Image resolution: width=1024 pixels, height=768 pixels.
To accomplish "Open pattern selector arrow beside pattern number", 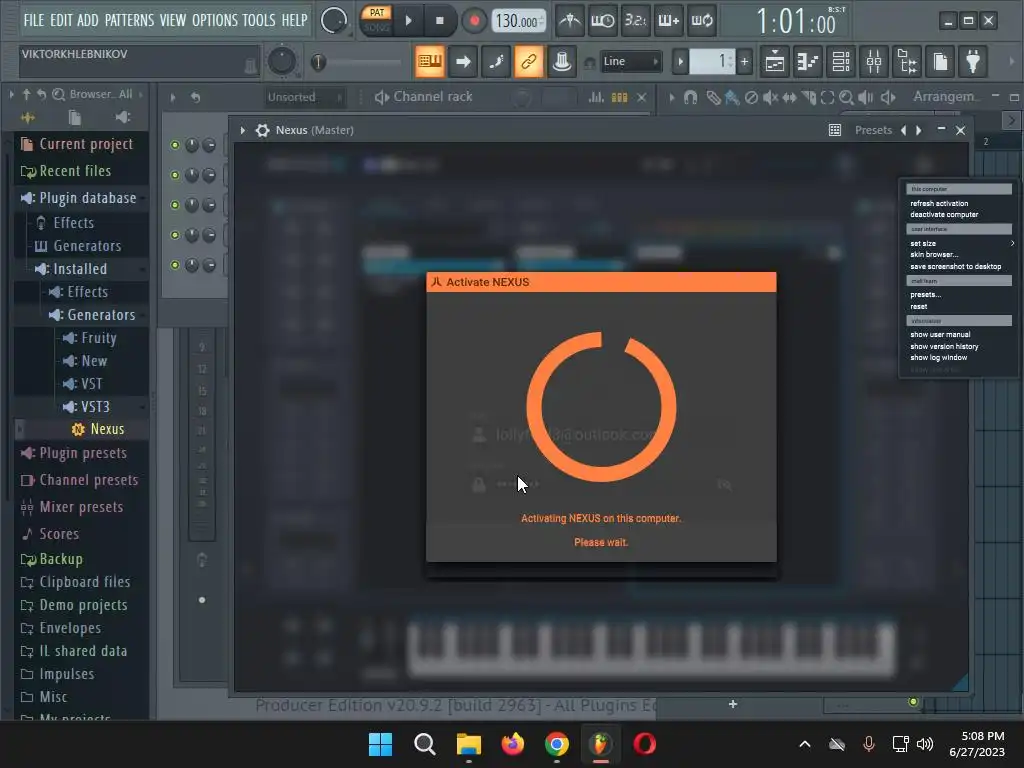I will (680, 61).
